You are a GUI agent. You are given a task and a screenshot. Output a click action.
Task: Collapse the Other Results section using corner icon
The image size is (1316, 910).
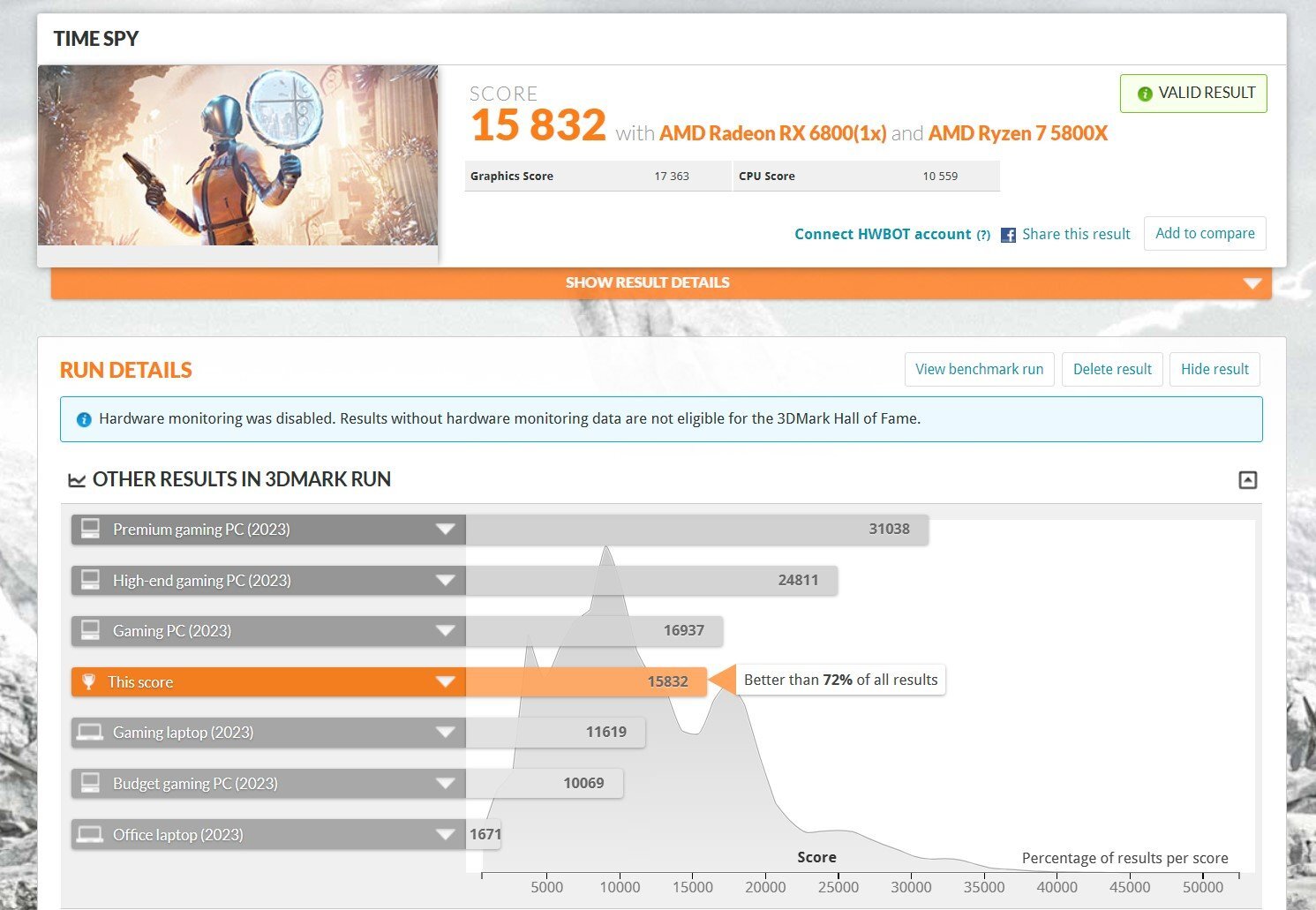(1248, 480)
